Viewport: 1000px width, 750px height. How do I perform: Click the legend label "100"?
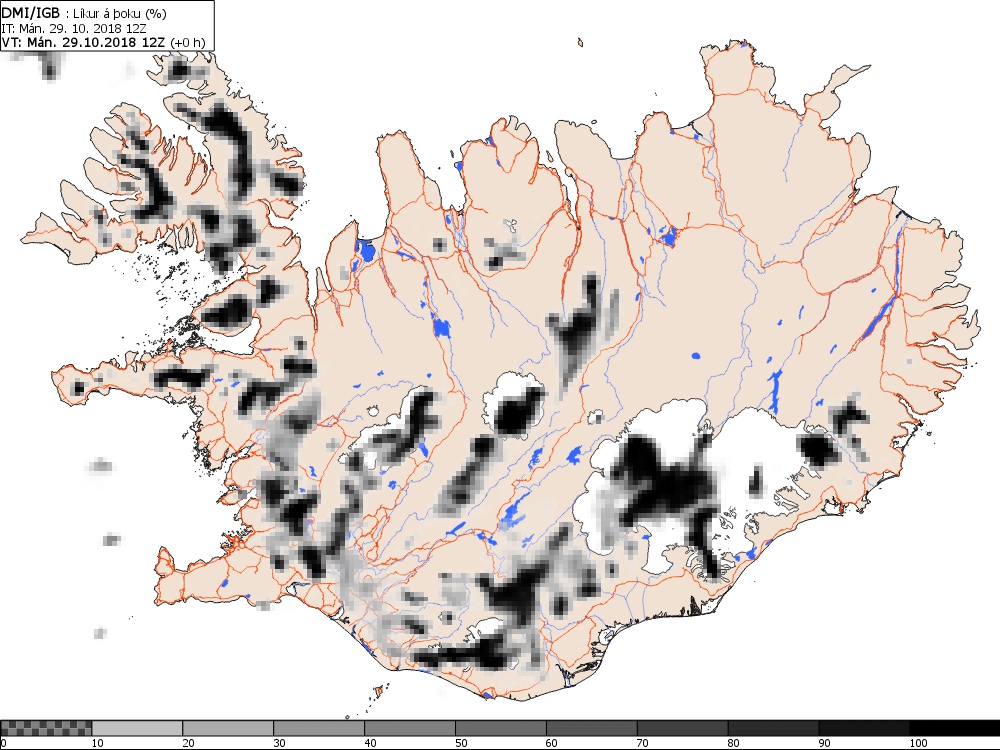[918, 743]
